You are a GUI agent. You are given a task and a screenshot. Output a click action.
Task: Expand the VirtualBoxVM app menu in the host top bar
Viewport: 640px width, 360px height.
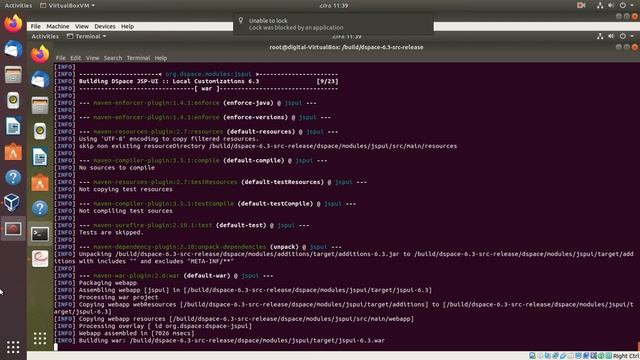pyautogui.click(x=67, y=5)
